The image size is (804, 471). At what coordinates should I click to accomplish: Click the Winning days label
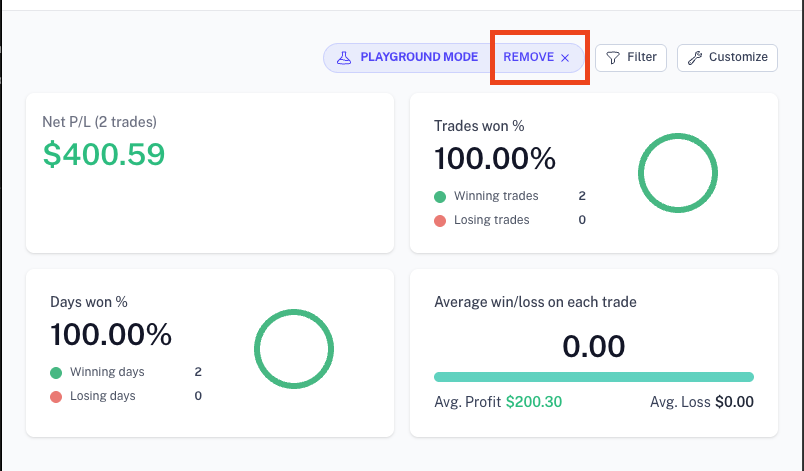point(107,372)
